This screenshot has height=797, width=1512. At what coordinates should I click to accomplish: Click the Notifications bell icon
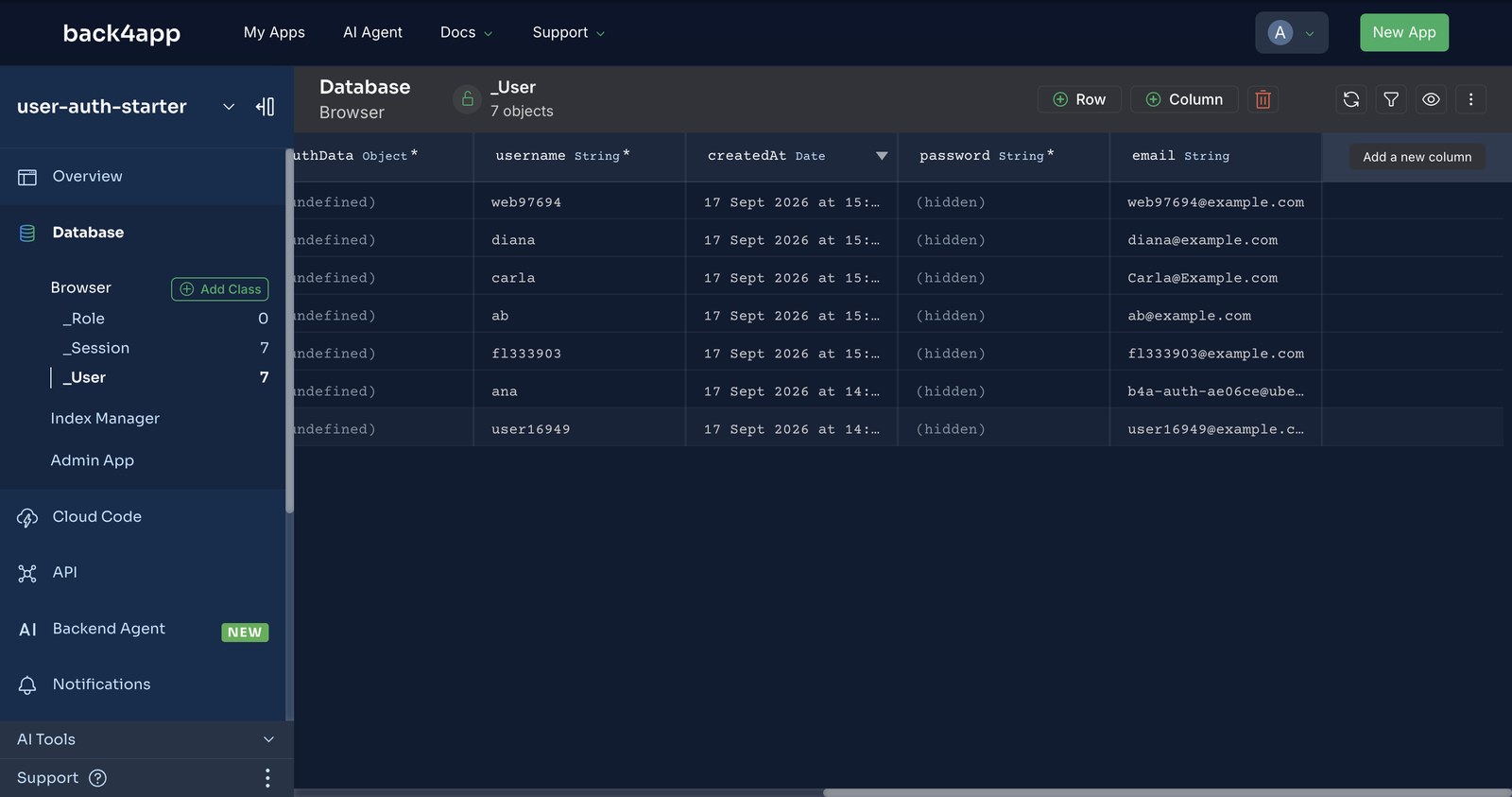tap(27, 684)
